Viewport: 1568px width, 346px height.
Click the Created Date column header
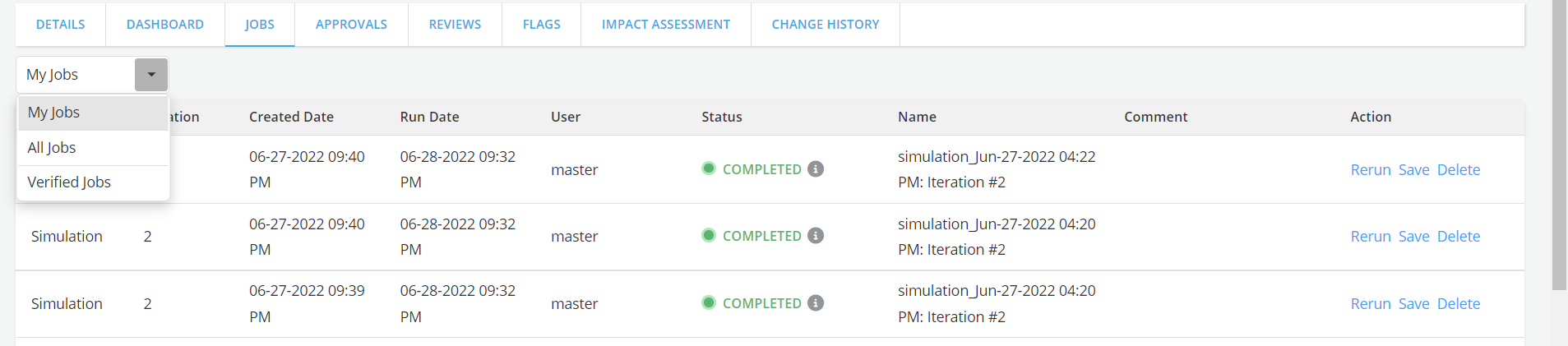pos(291,117)
